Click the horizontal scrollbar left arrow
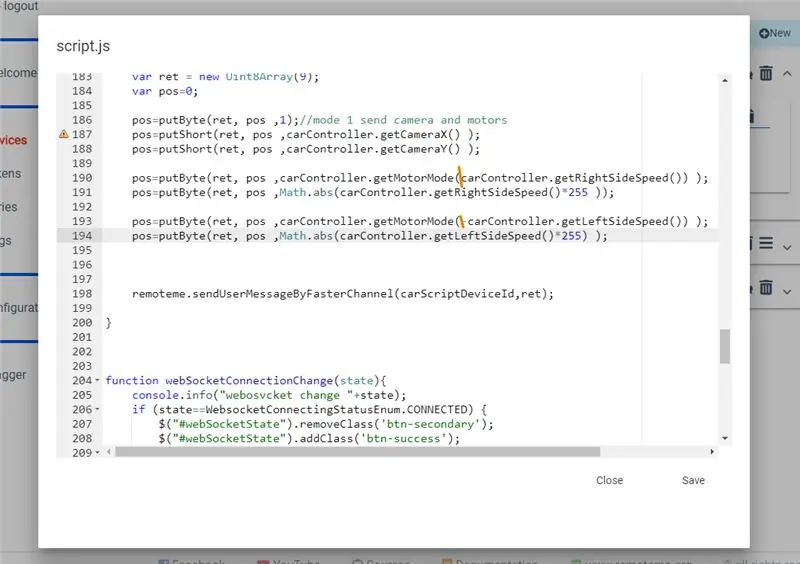Screen dimensions: 800x564 (x=108, y=452)
